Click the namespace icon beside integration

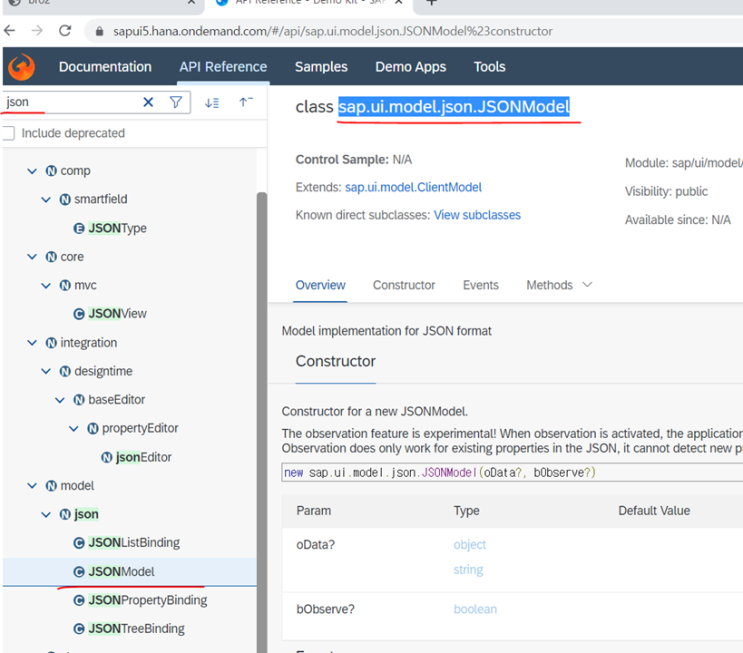point(51,343)
